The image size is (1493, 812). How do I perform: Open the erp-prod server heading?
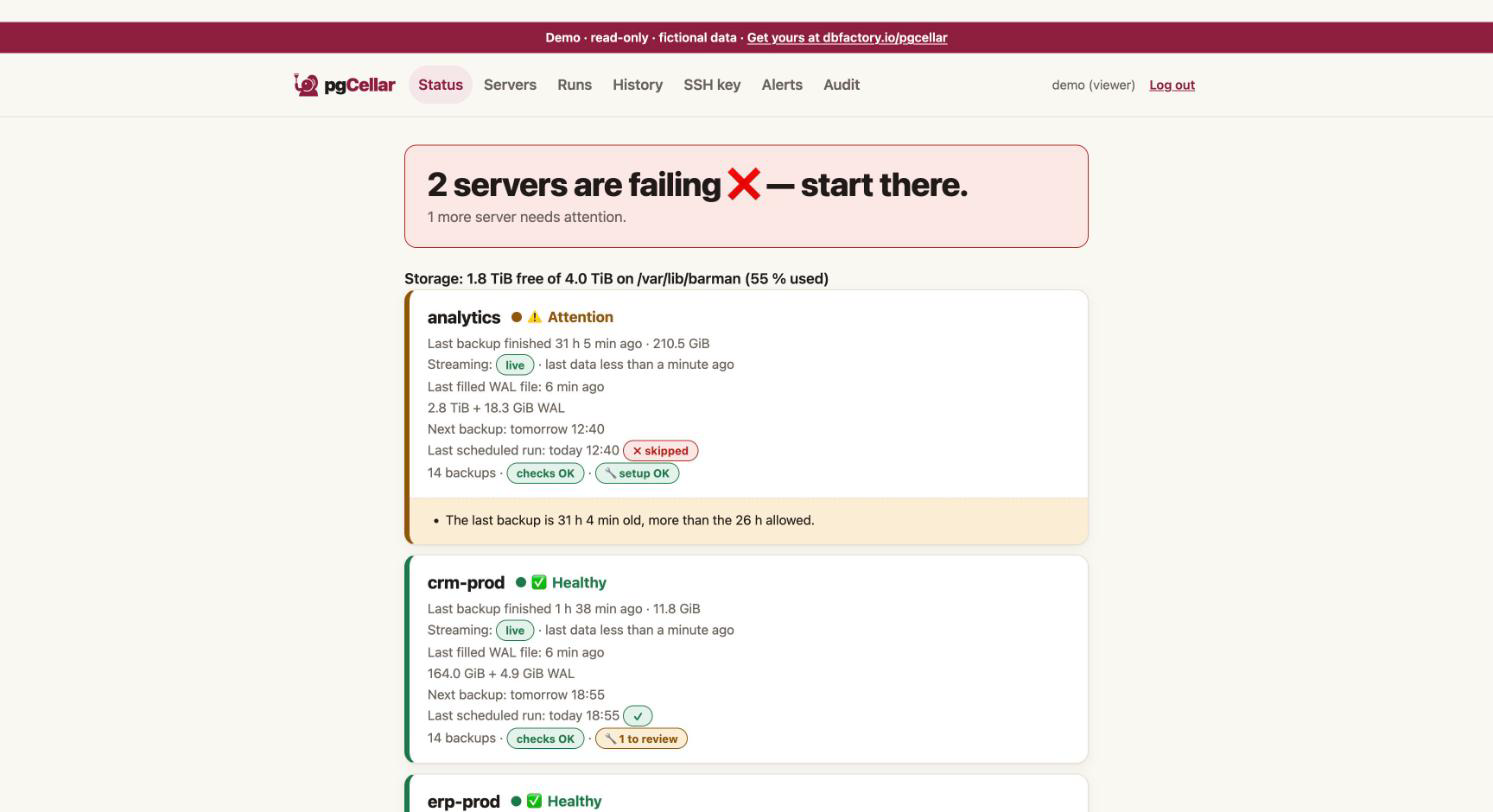point(464,801)
